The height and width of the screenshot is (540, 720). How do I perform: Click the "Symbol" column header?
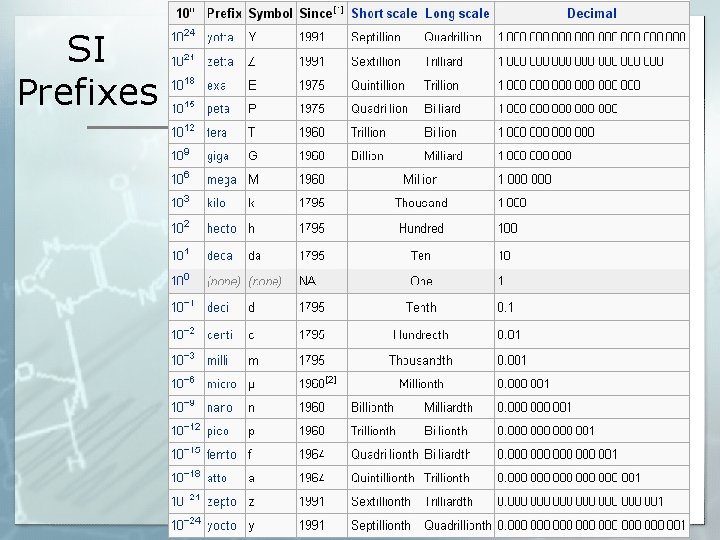(270, 13)
